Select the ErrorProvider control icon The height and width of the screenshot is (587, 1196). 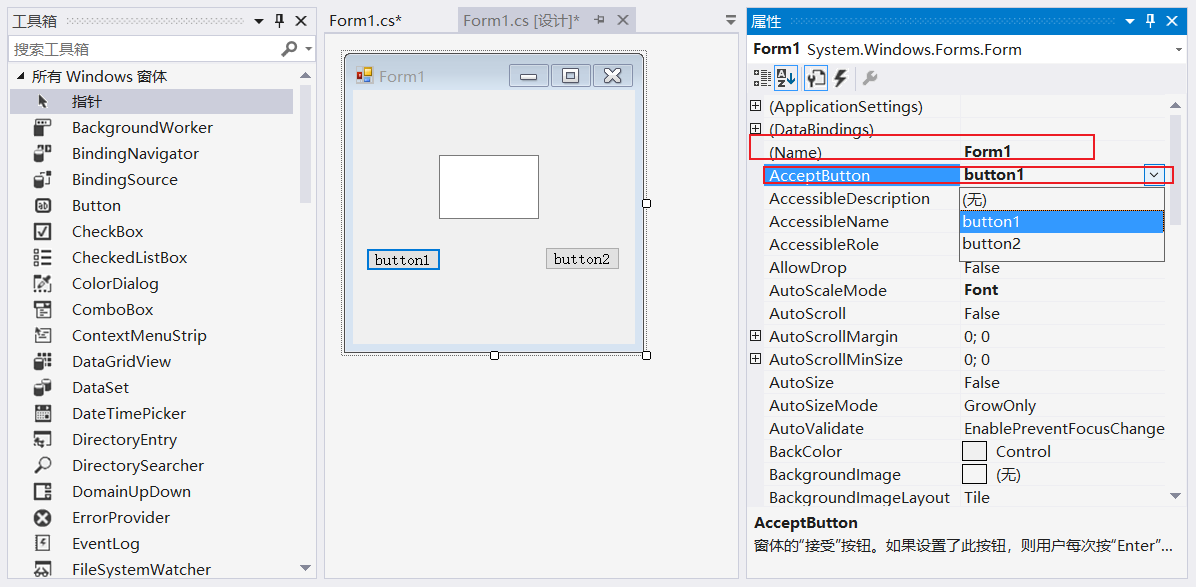[x=43, y=518]
